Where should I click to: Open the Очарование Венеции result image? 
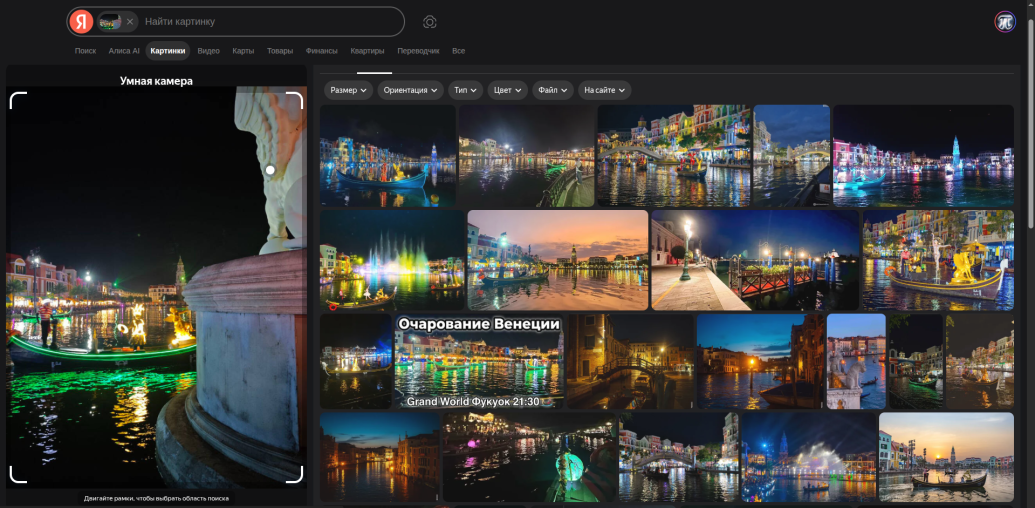(x=479, y=362)
